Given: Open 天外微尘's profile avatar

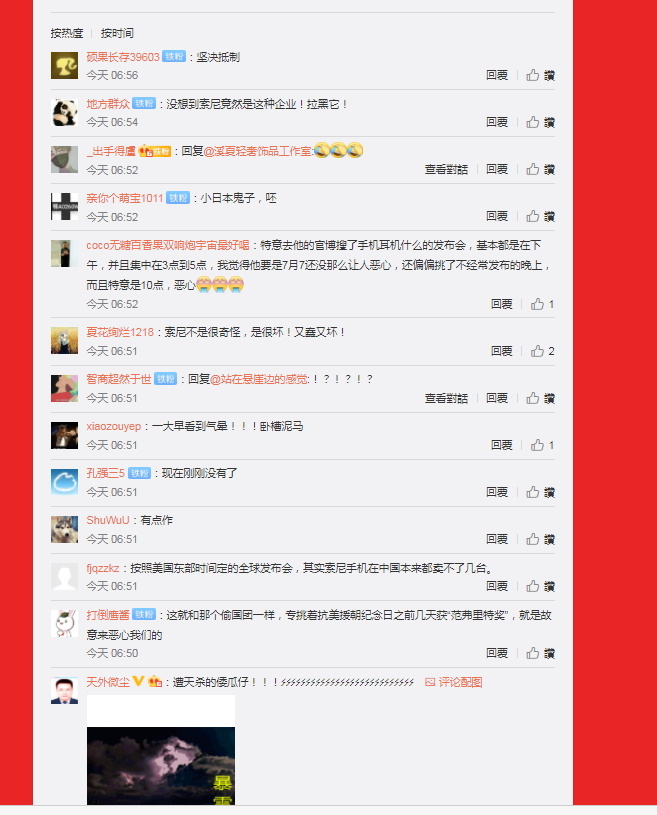Looking at the screenshot, I should pos(64,691).
